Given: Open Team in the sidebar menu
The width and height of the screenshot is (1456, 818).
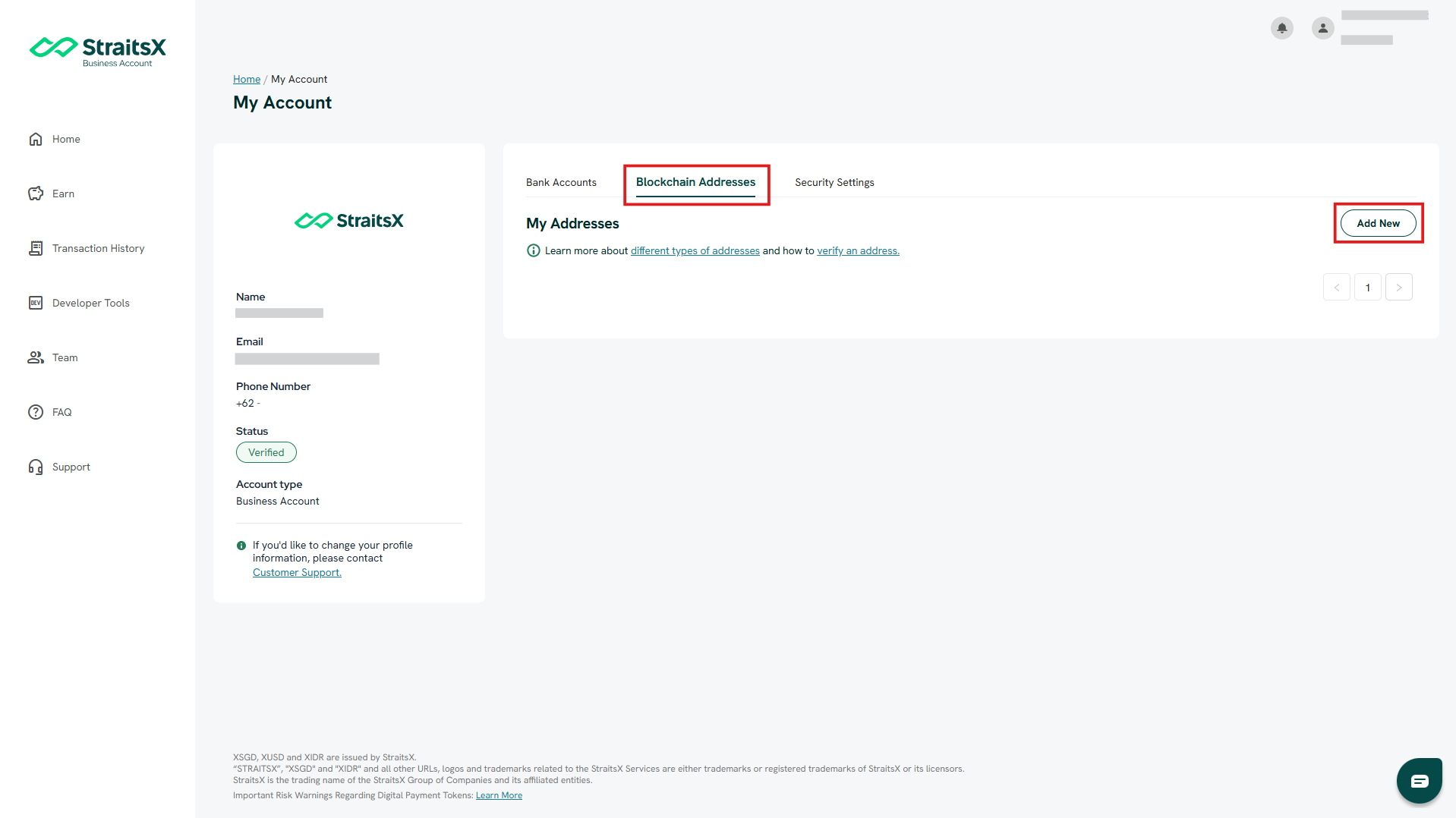Looking at the screenshot, I should (65, 357).
